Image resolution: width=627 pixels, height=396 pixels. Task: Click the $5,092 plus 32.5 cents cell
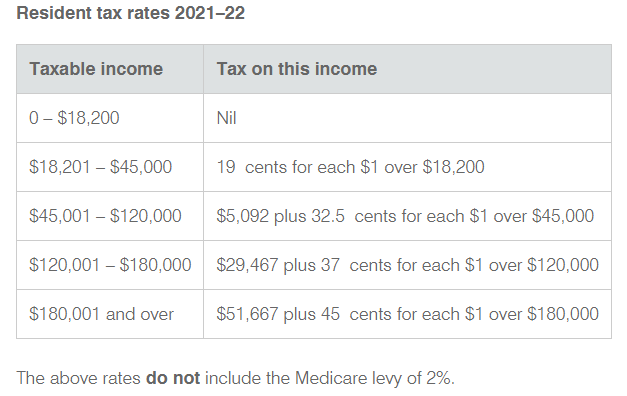pos(407,216)
